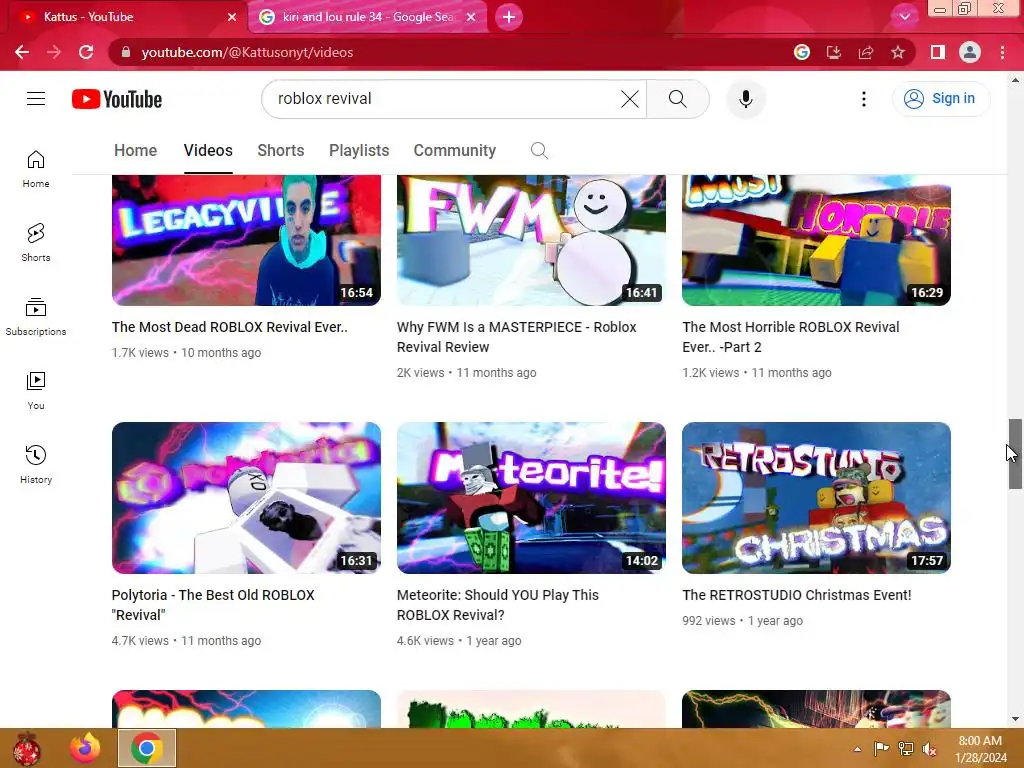Click the Google icon in address bar
The height and width of the screenshot is (768, 1024).
(x=802, y=52)
